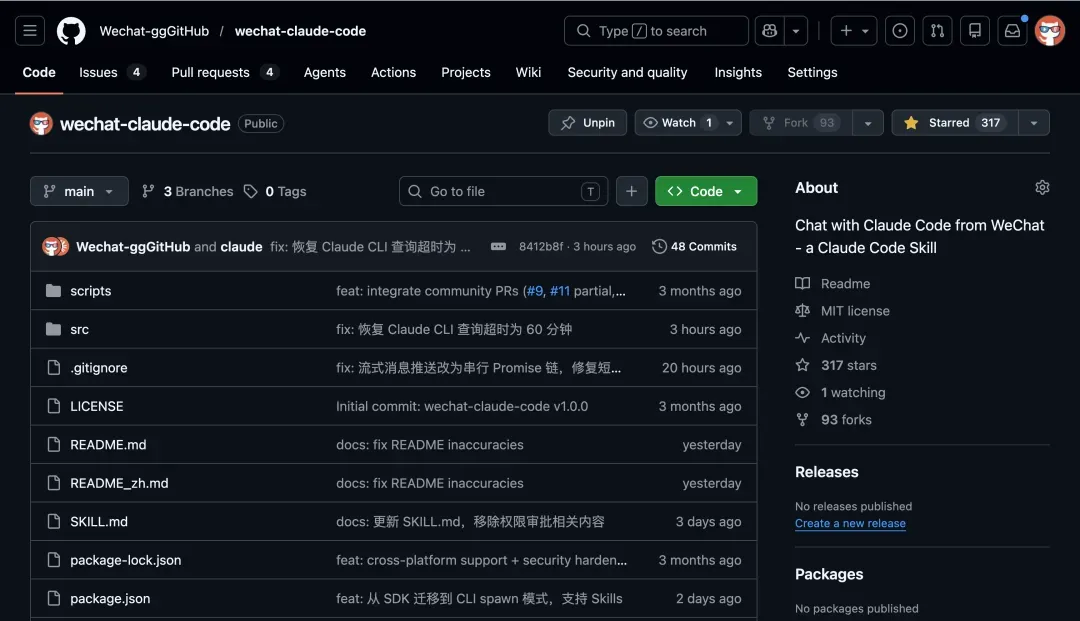Open the scripts folder

pos(91,291)
